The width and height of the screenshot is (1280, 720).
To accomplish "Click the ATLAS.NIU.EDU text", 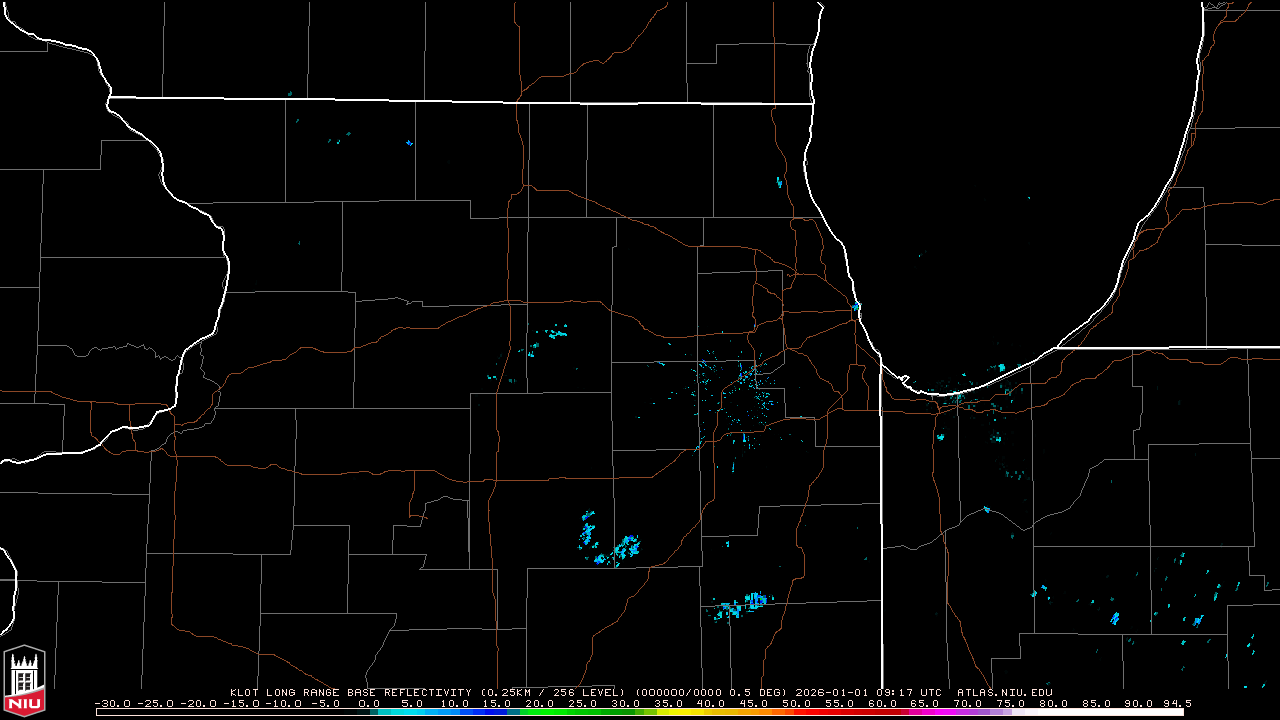I will (x=1004, y=692).
